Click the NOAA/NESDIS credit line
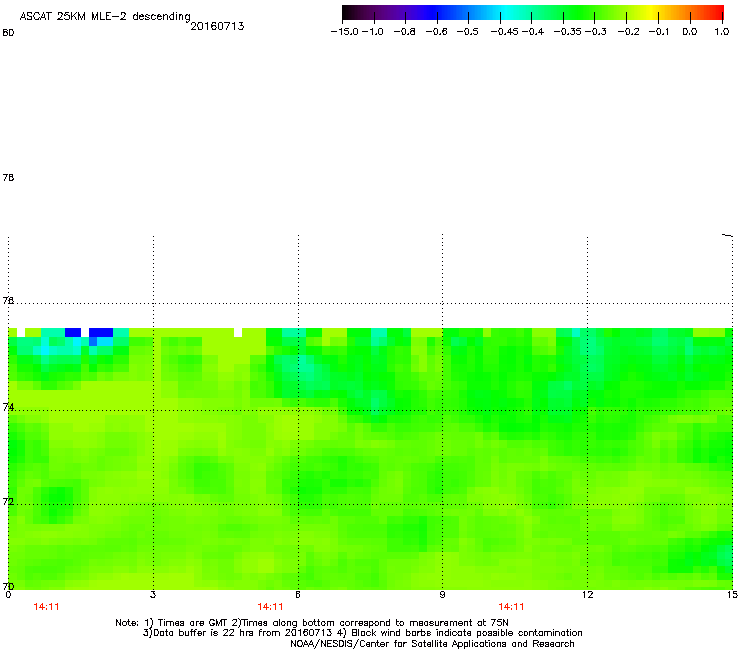The height and width of the screenshot is (650, 740). point(432,644)
